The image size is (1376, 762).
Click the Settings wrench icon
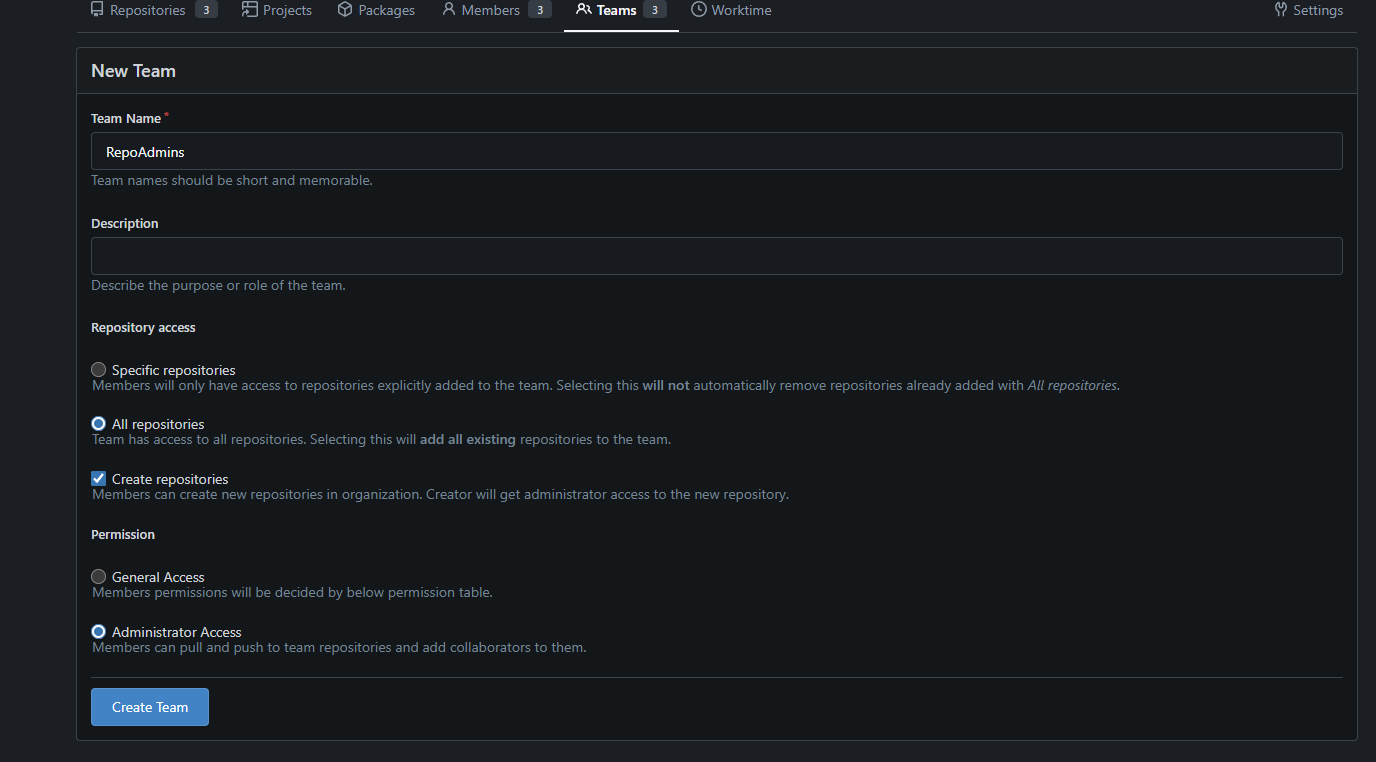coord(1281,10)
